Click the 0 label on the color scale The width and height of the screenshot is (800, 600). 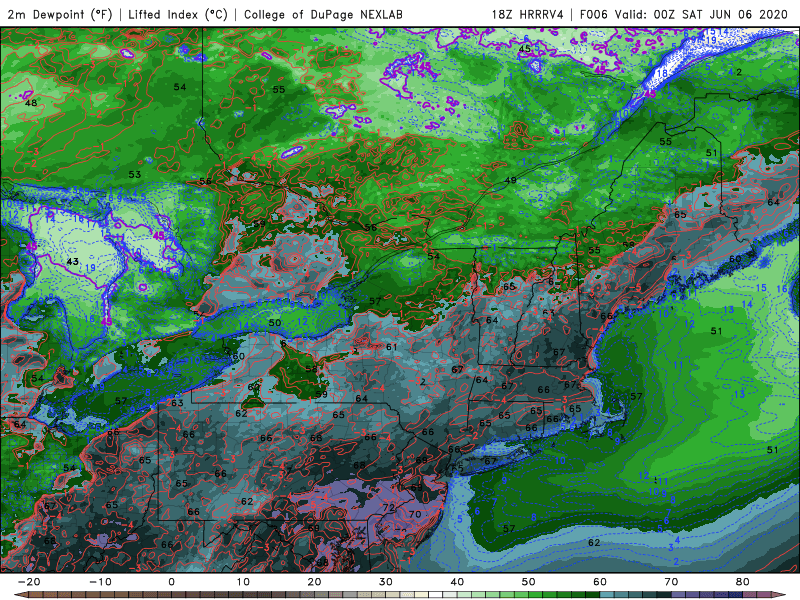171,582
